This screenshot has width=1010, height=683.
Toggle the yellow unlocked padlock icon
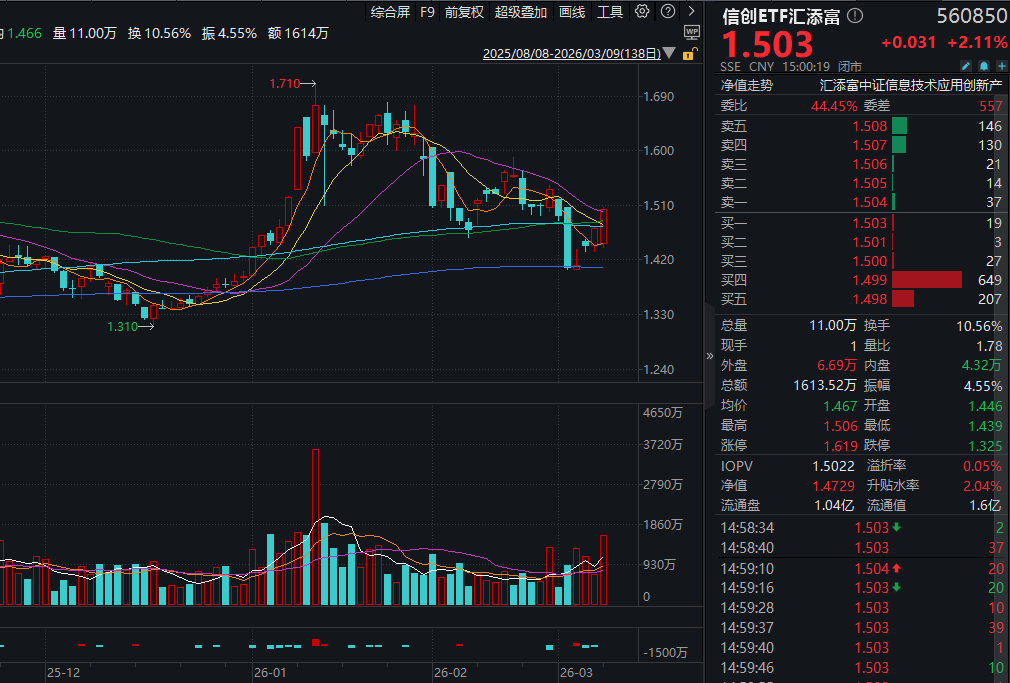coord(688,56)
